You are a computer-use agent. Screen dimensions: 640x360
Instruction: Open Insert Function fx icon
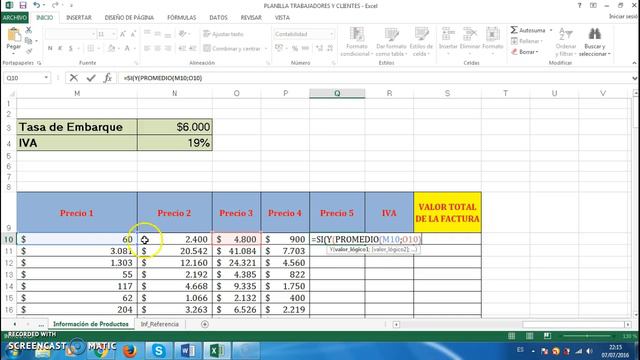(x=107, y=78)
